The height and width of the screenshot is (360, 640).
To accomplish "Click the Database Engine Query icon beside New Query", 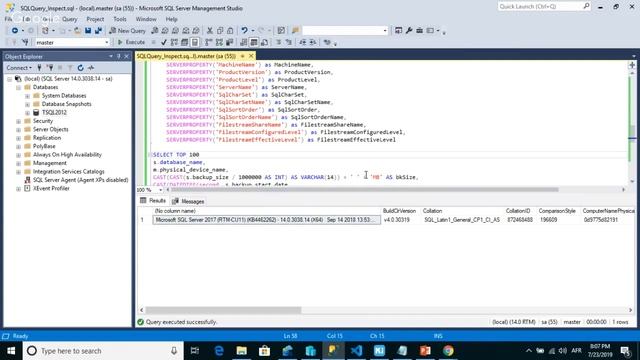I will (x=155, y=31).
